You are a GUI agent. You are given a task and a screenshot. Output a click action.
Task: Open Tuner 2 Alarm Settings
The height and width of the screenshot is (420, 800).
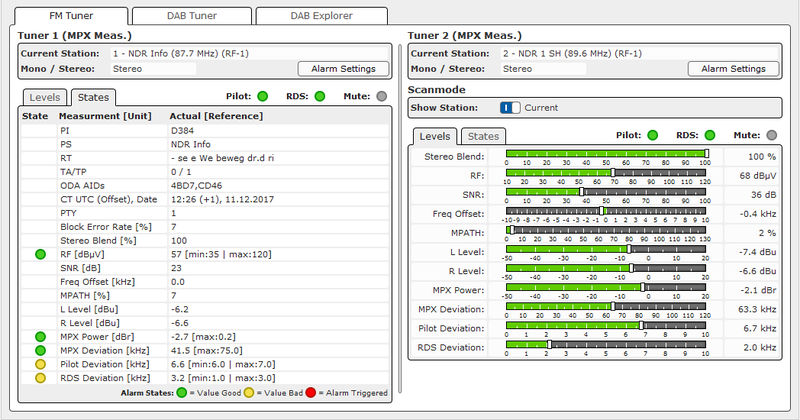click(733, 69)
